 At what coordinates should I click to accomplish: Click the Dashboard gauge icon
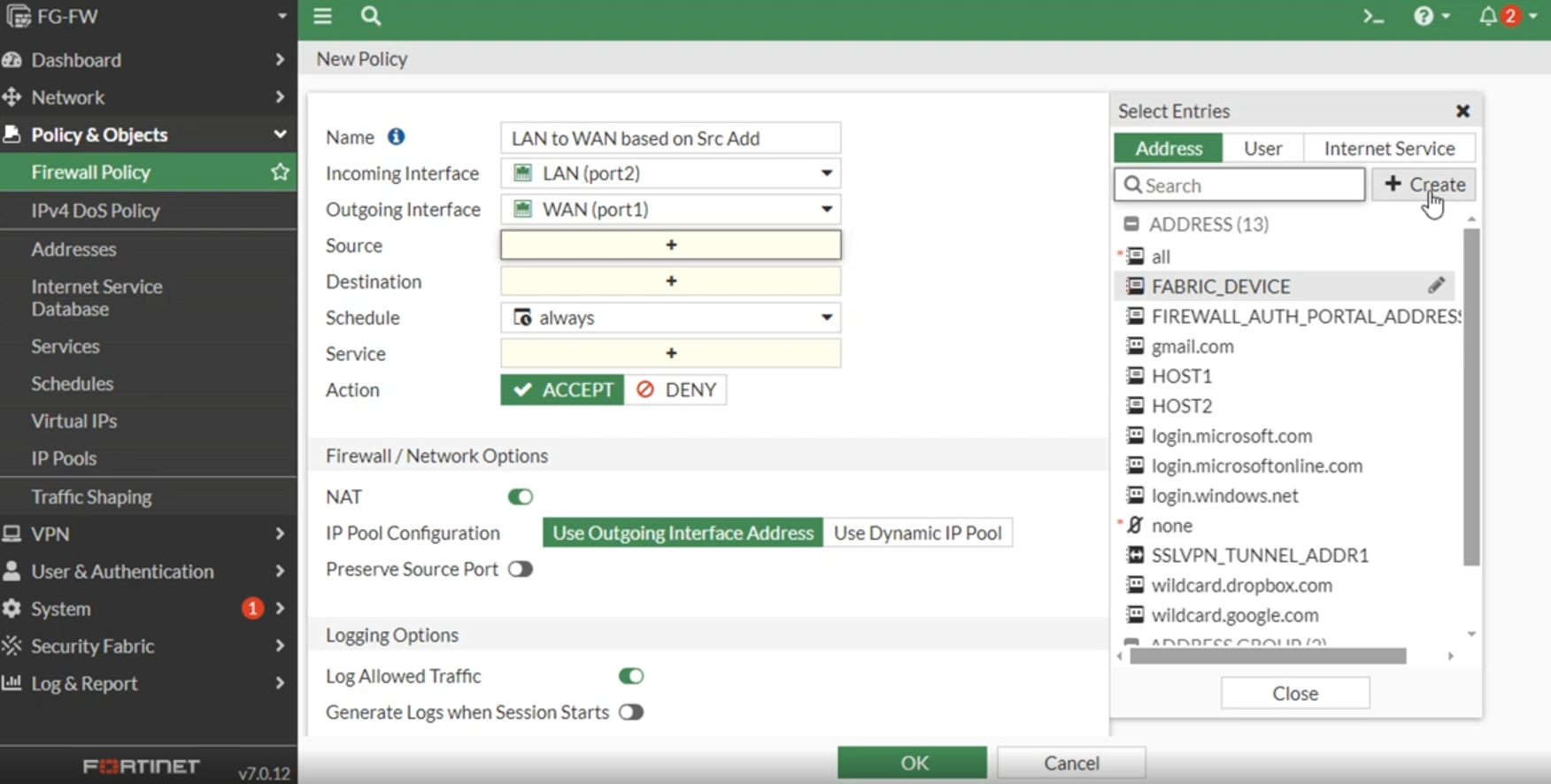[x=12, y=59]
